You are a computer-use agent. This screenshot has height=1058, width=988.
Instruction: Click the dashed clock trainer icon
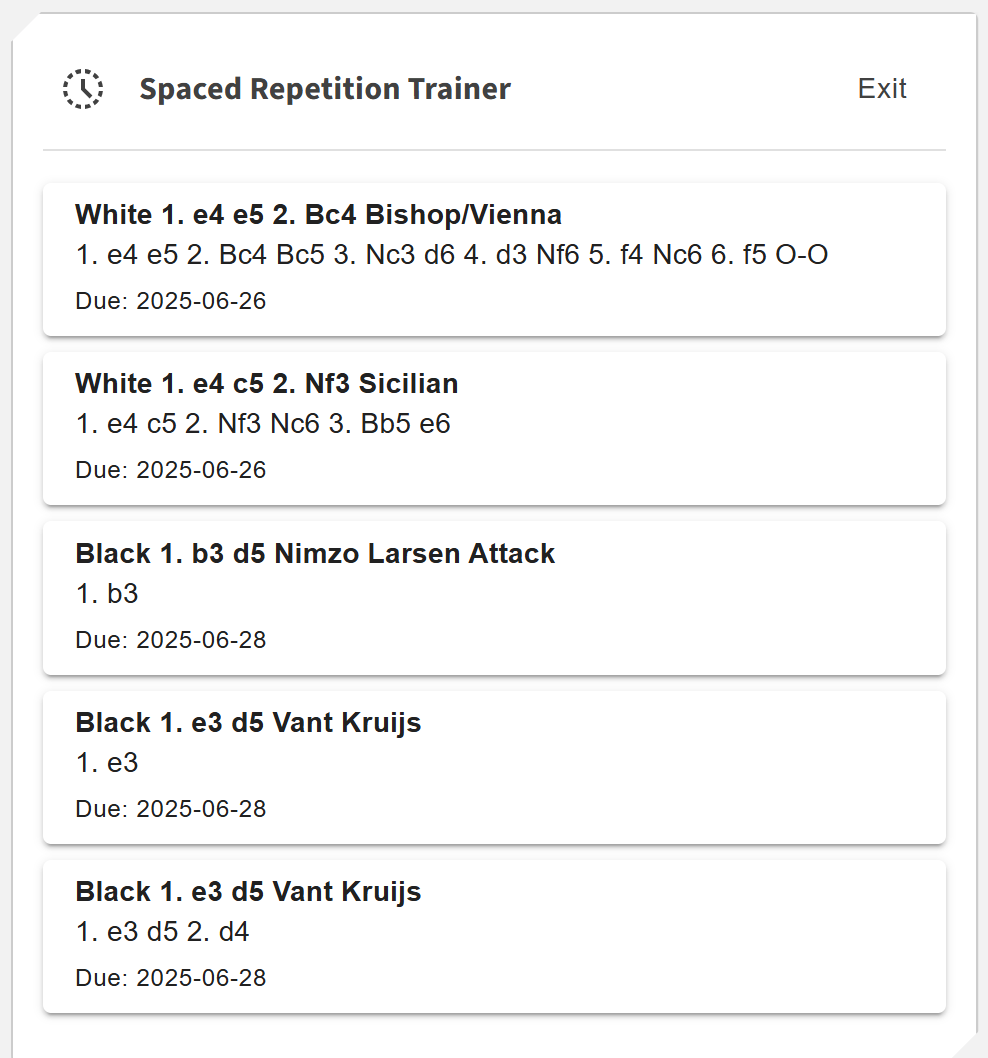[83, 89]
